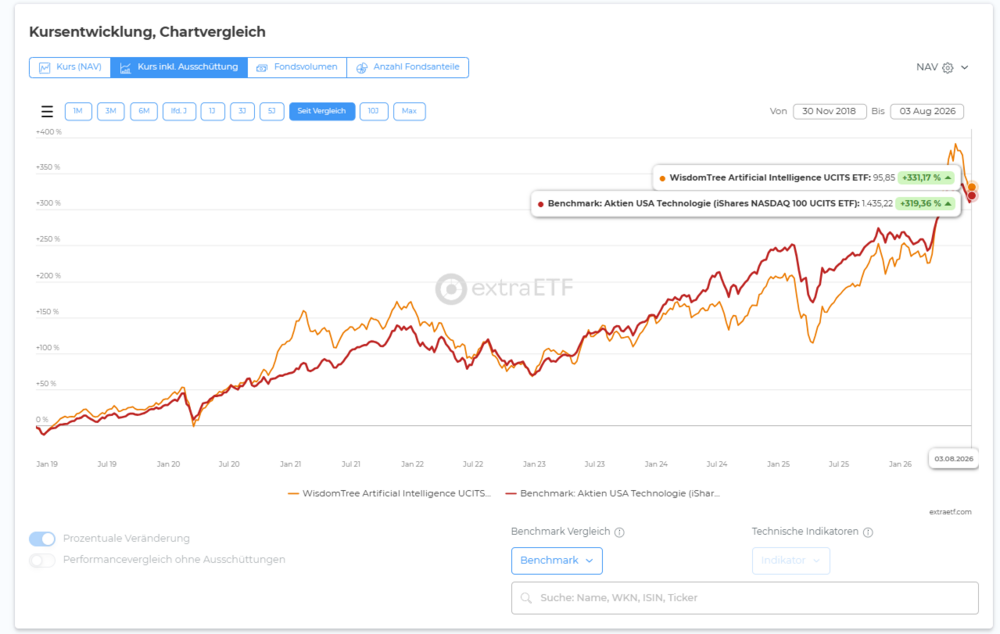
Task: Enable Performancevergleich ohne Ausschüttungen switch
Action: point(42,560)
